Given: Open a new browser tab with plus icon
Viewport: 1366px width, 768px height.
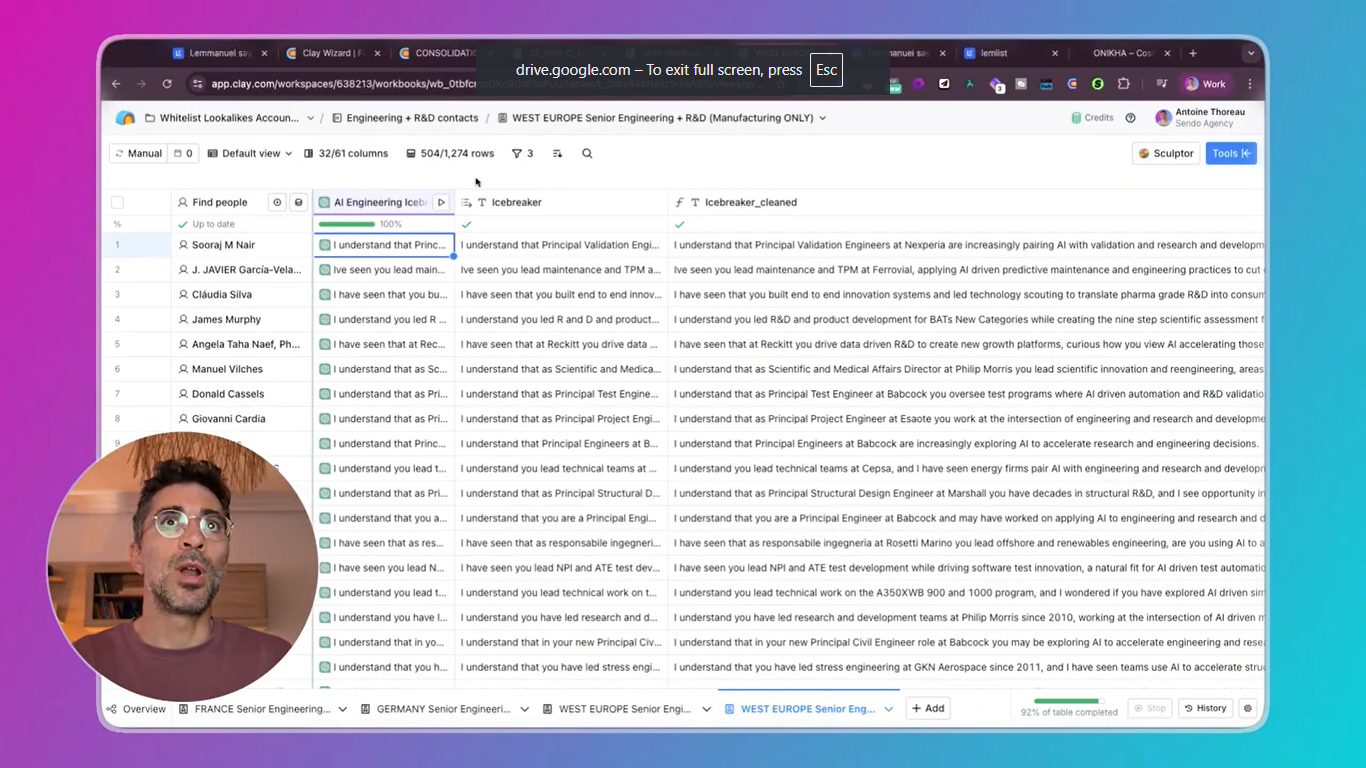Looking at the screenshot, I should [1193, 53].
